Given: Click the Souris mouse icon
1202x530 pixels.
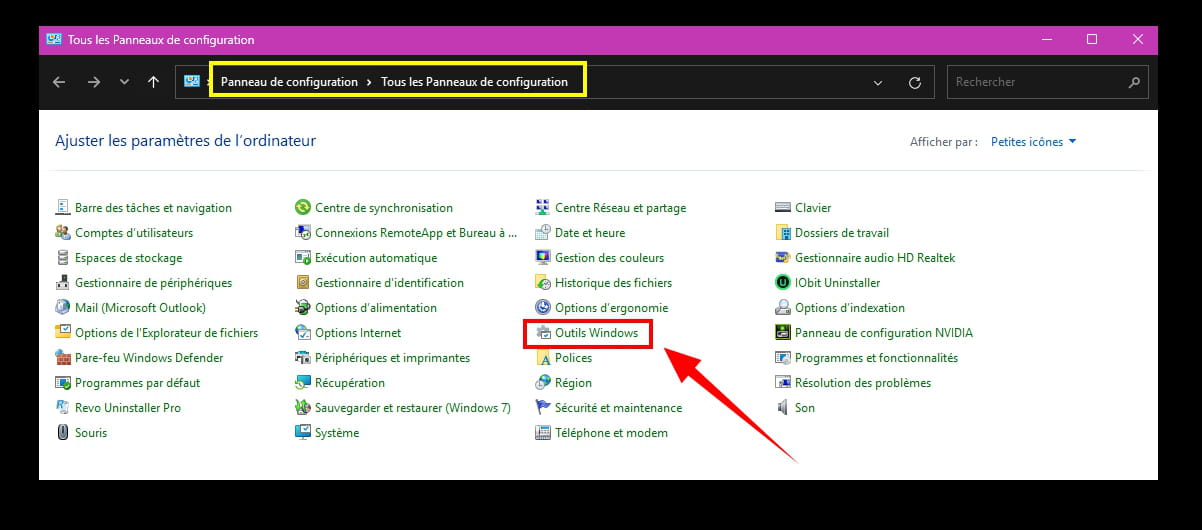Looking at the screenshot, I should tap(63, 433).
